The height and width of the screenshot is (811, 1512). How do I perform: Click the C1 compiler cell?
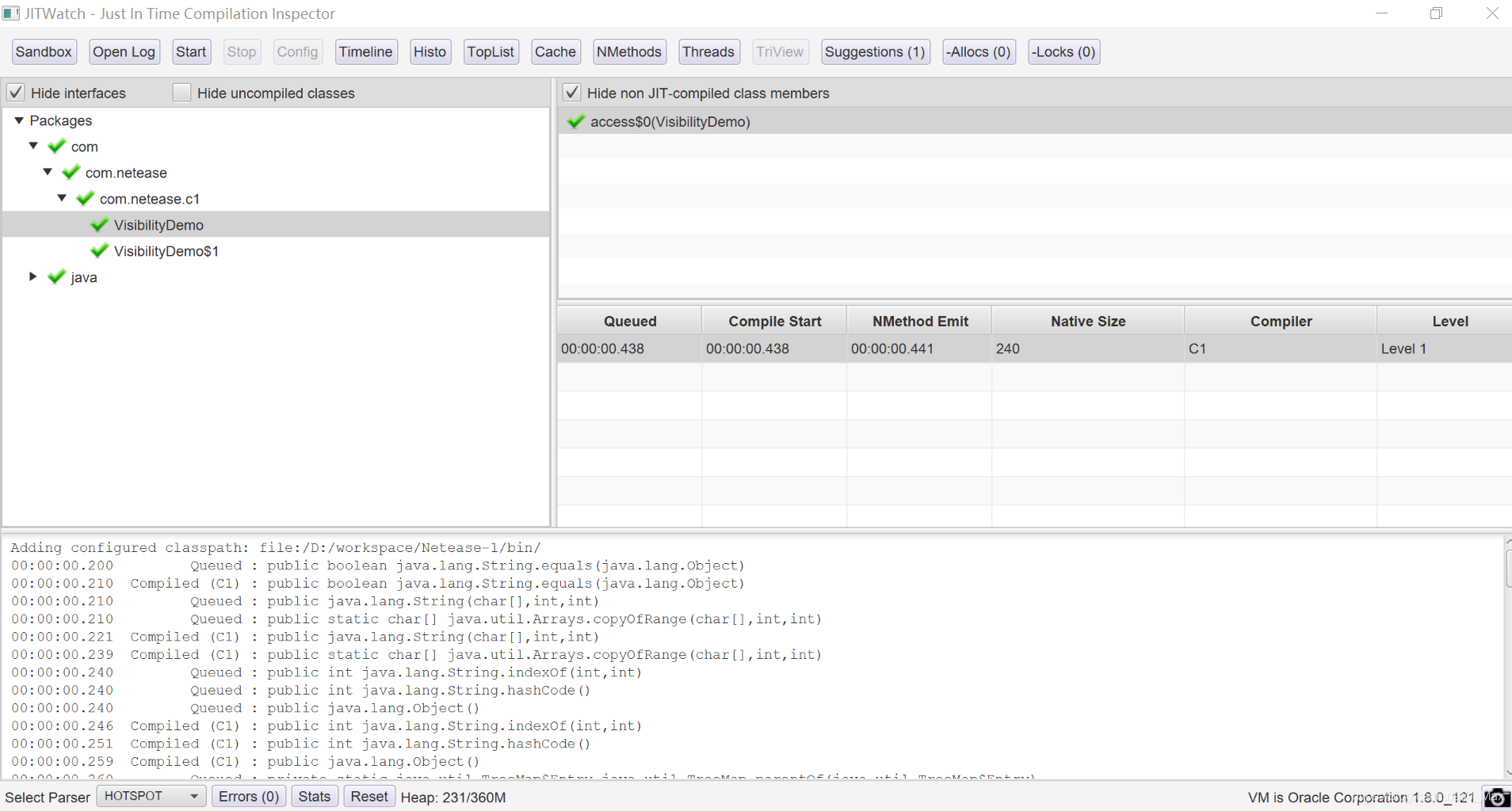point(1281,348)
